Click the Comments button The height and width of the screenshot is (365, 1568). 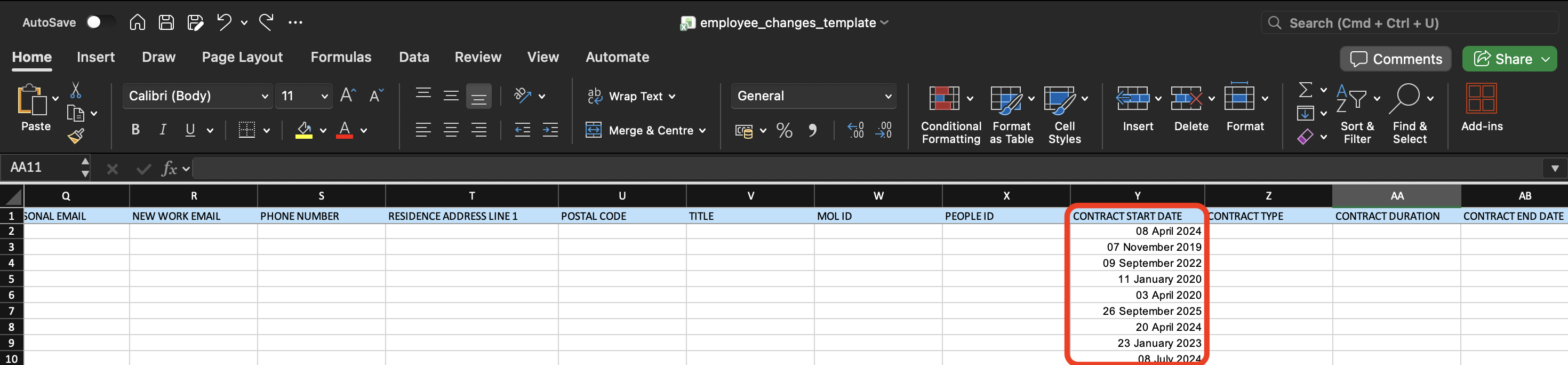point(1396,59)
